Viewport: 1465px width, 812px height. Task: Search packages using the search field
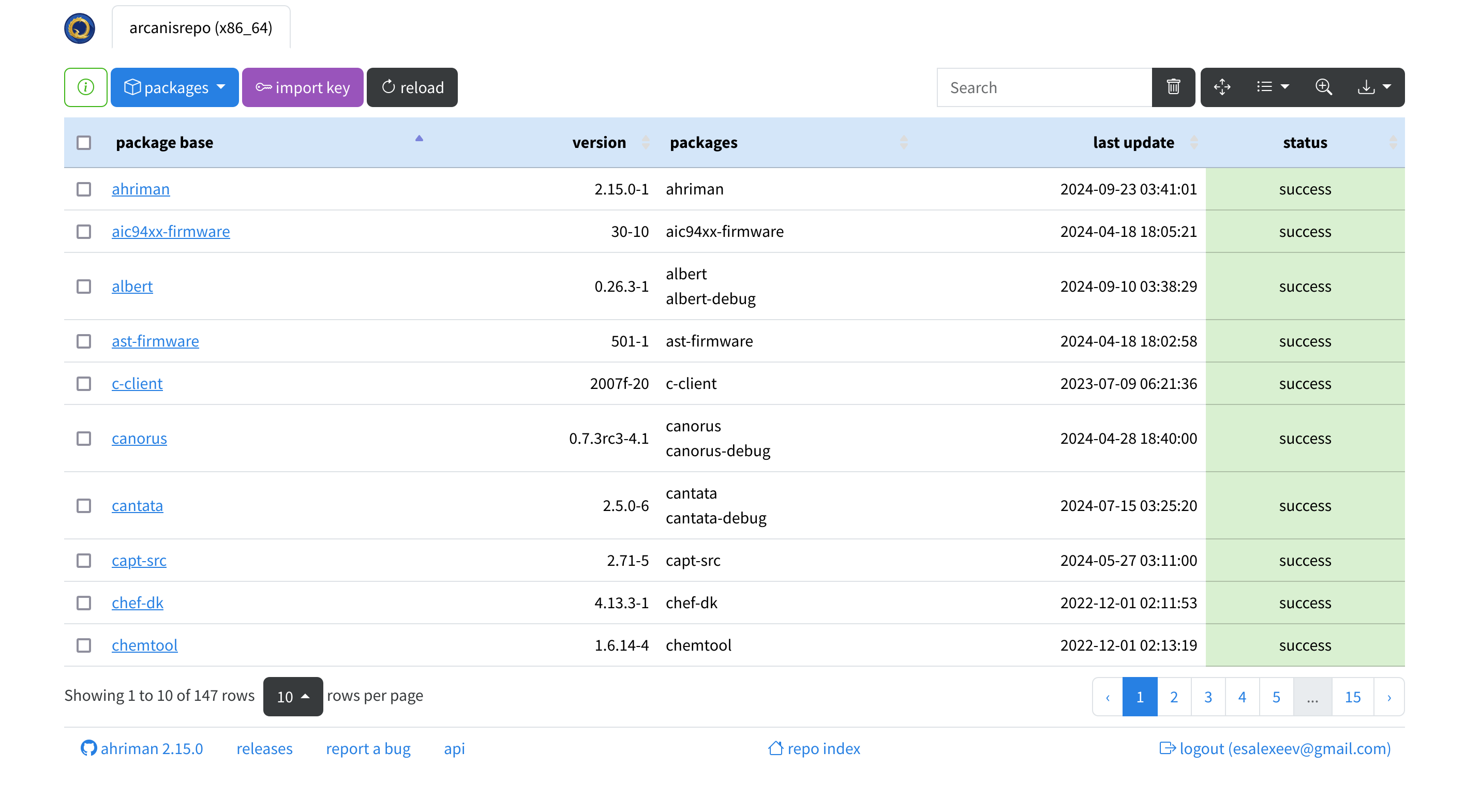point(1044,87)
